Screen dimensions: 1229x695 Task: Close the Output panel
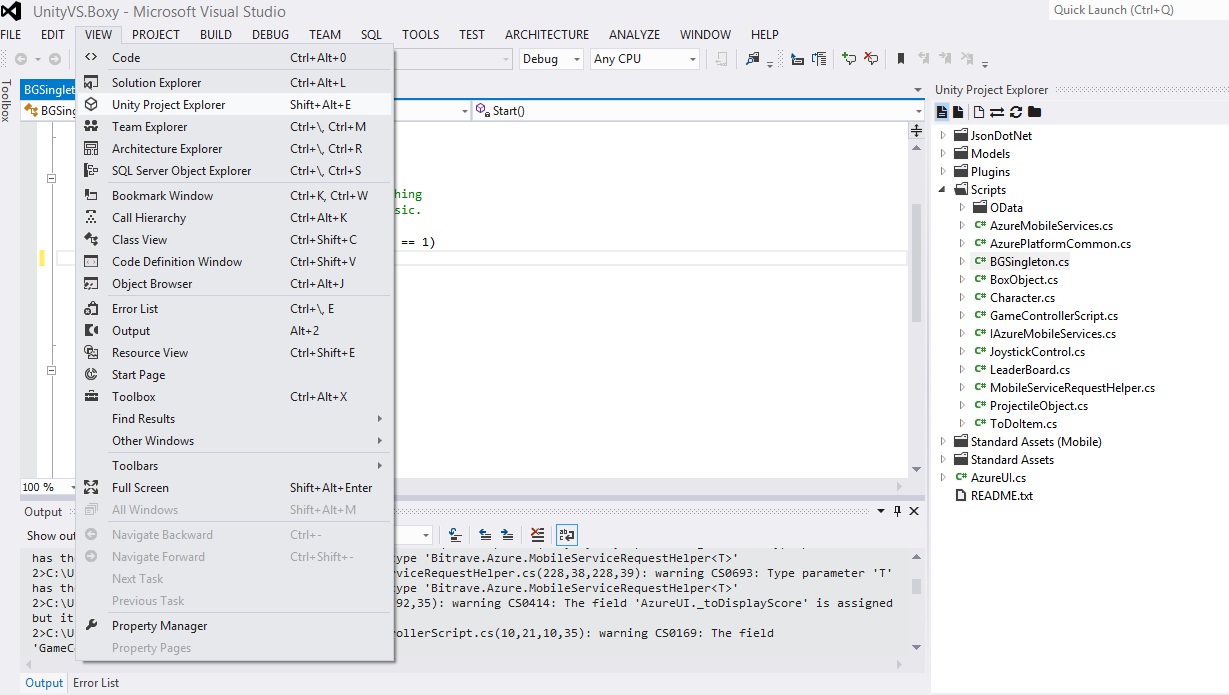coord(914,511)
